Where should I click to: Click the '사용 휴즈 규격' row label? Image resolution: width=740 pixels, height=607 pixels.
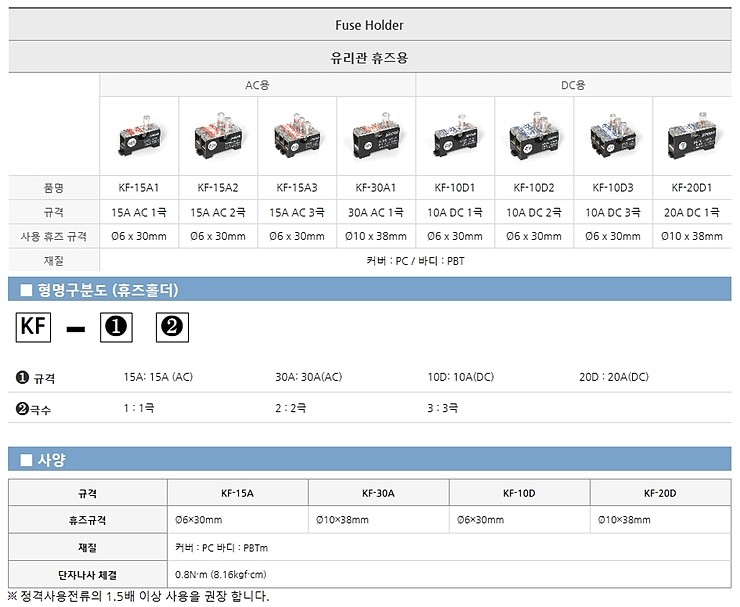(54, 236)
